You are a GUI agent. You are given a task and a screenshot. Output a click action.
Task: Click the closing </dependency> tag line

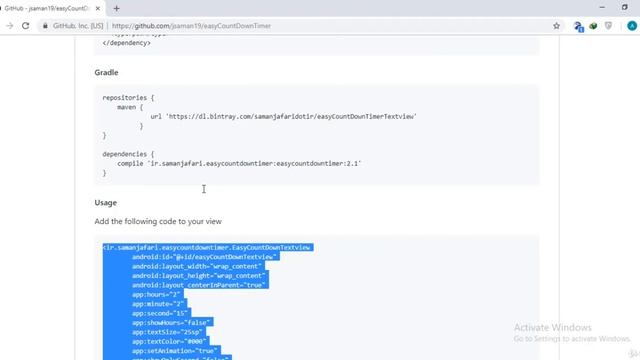click(x=127, y=43)
